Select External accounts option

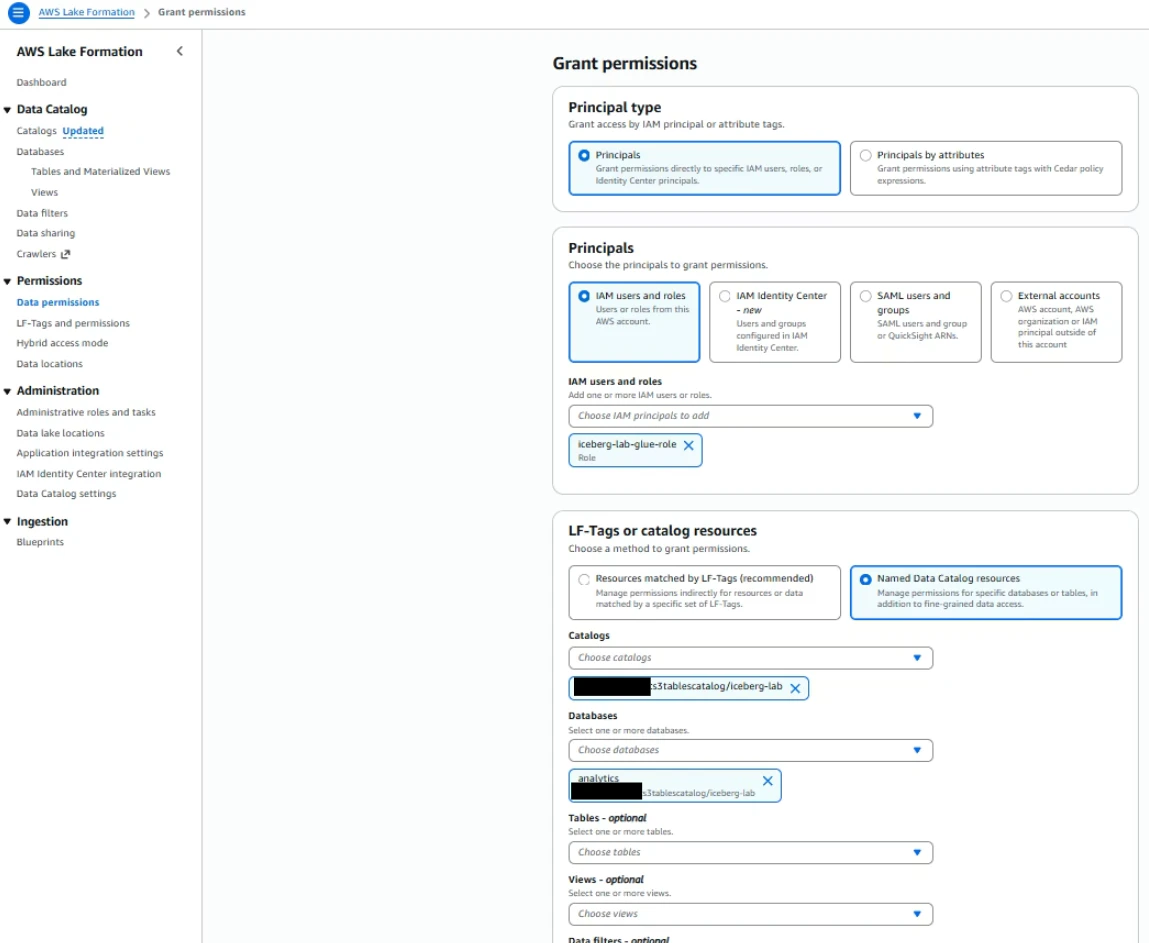1056,322
